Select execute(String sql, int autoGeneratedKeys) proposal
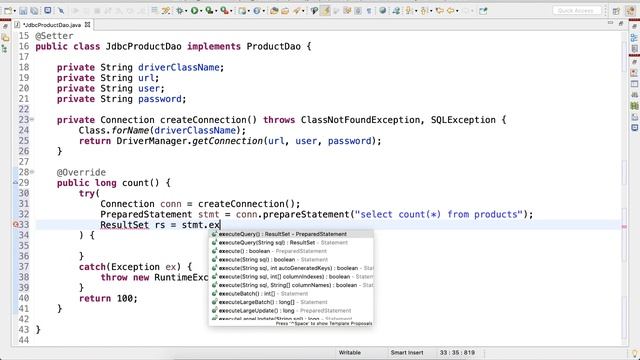The width and height of the screenshot is (640, 360). (291, 269)
